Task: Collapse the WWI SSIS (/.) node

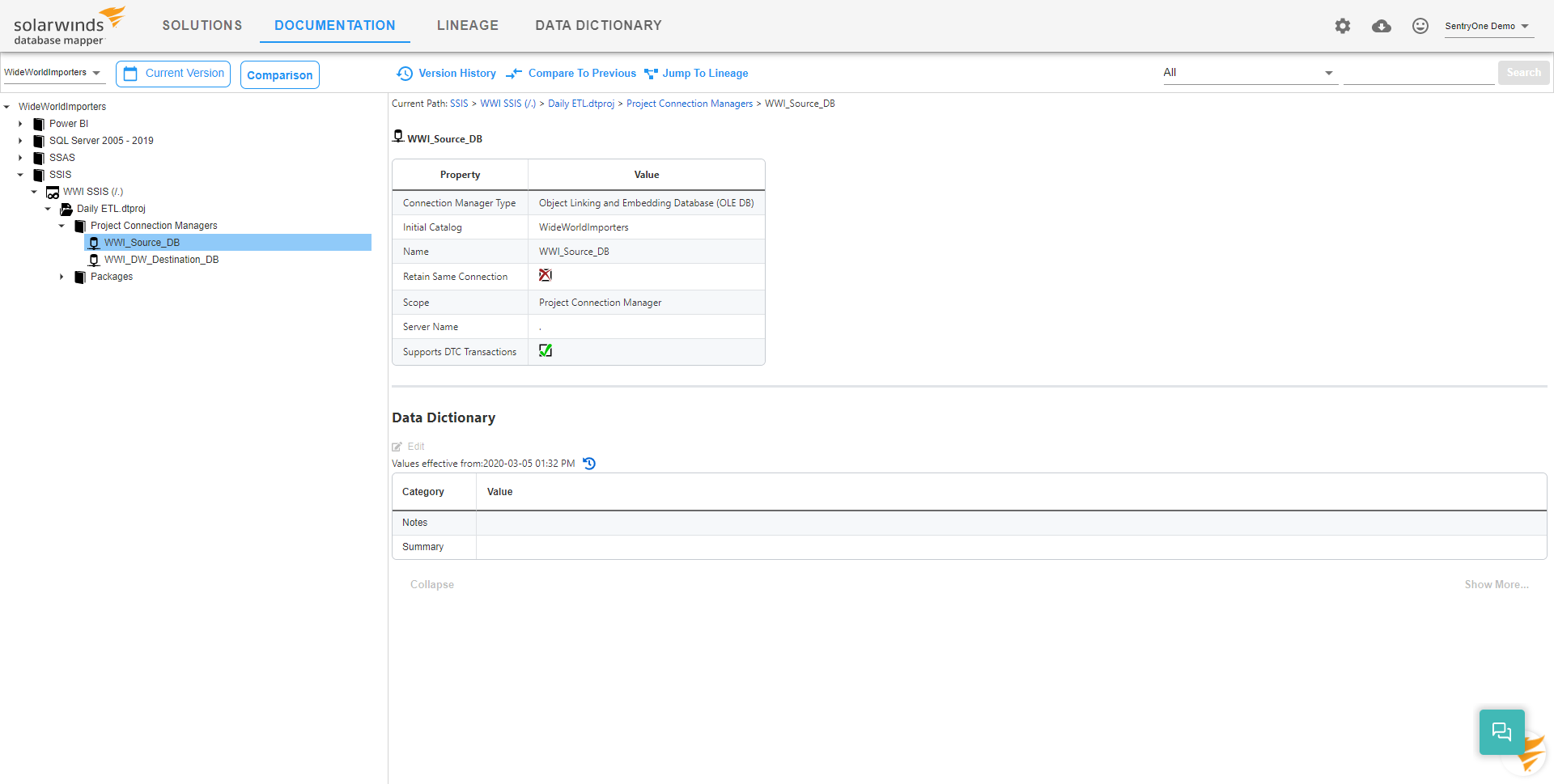Action: tap(34, 192)
